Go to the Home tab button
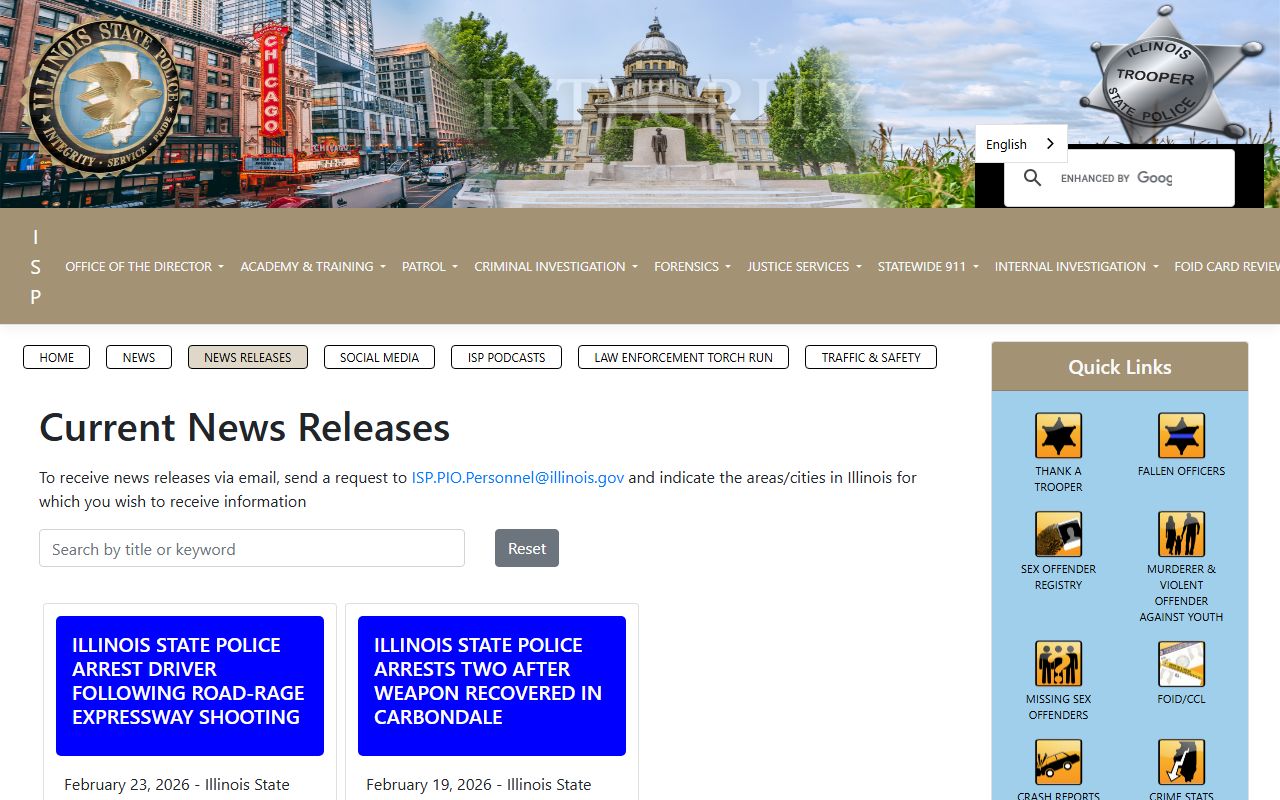This screenshot has width=1280, height=800. (x=57, y=357)
